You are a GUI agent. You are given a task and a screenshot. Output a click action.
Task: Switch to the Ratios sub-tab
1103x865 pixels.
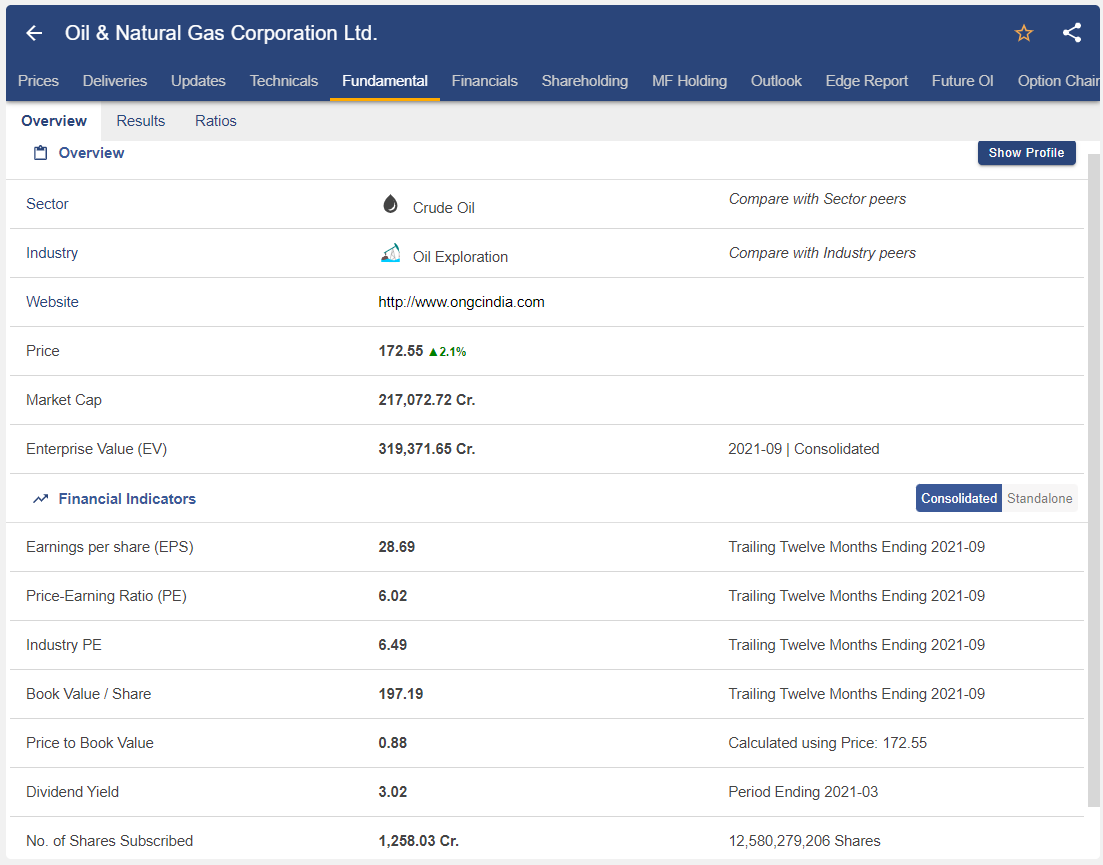pyautogui.click(x=215, y=121)
